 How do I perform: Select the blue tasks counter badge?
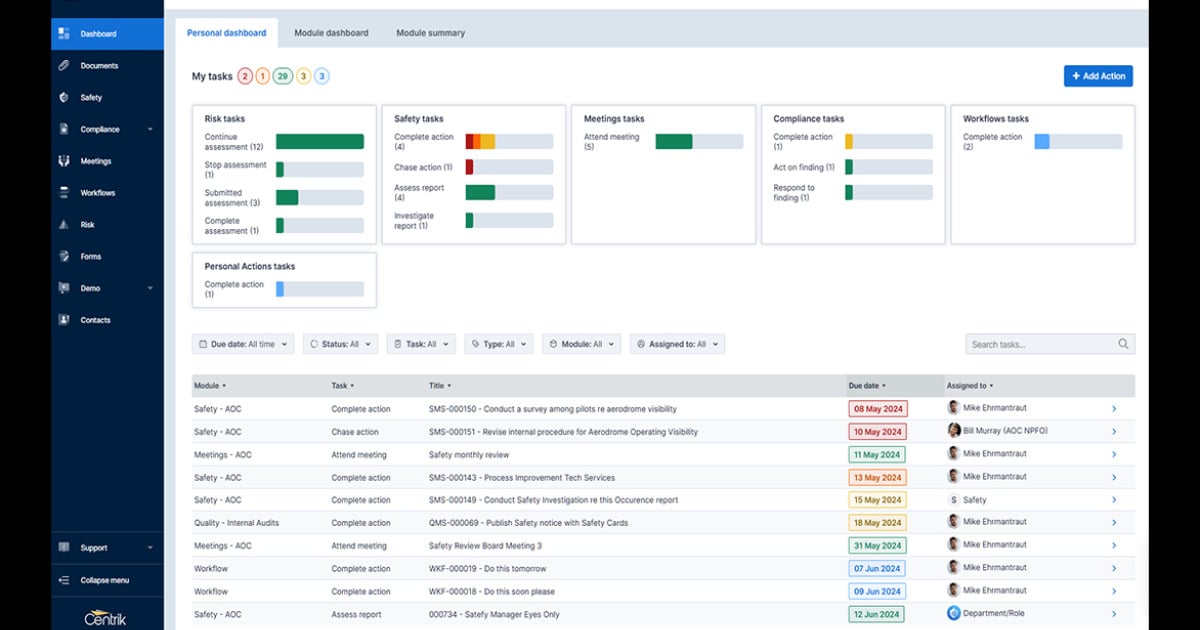pos(322,75)
